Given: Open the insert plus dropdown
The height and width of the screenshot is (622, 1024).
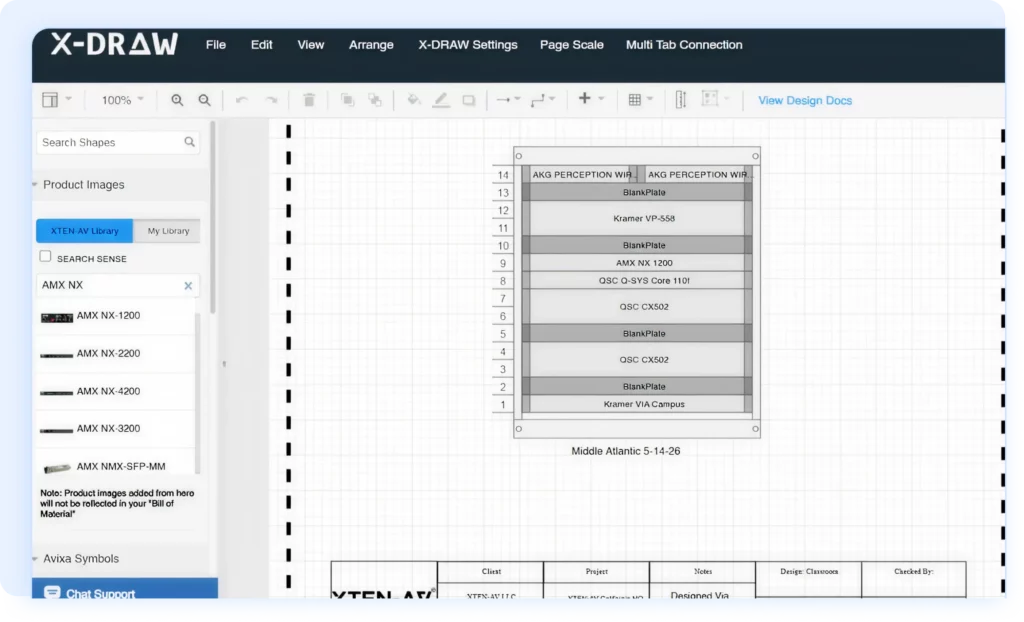Looking at the screenshot, I should pyautogui.click(x=591, y=99).
